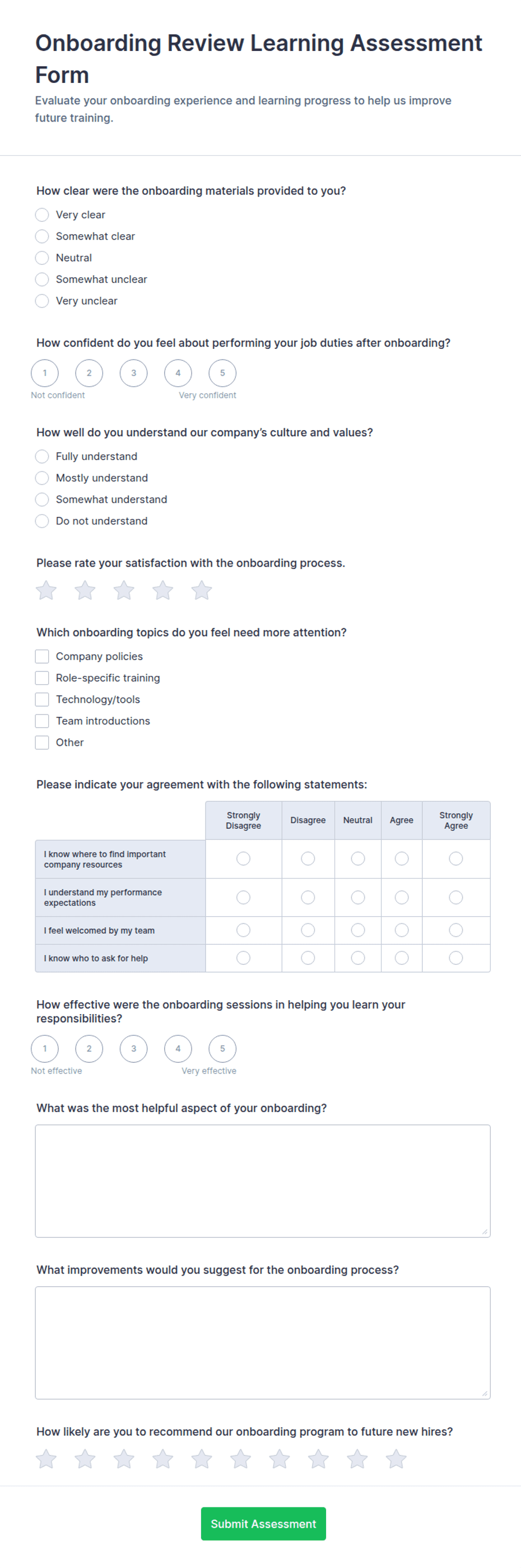Select first star in satisfaction rating

pos(45,590)
